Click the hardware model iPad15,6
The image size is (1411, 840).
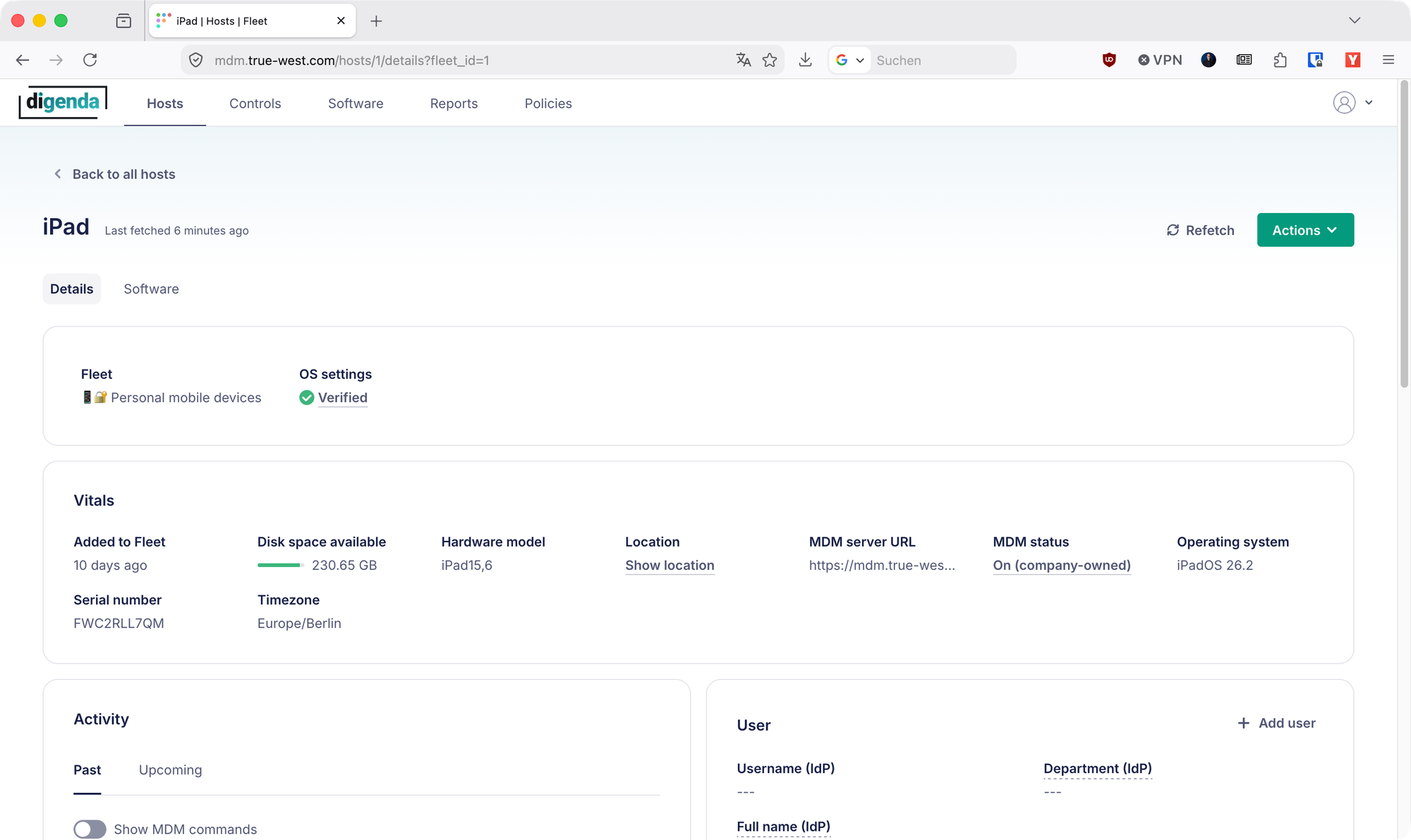(467, 566)
